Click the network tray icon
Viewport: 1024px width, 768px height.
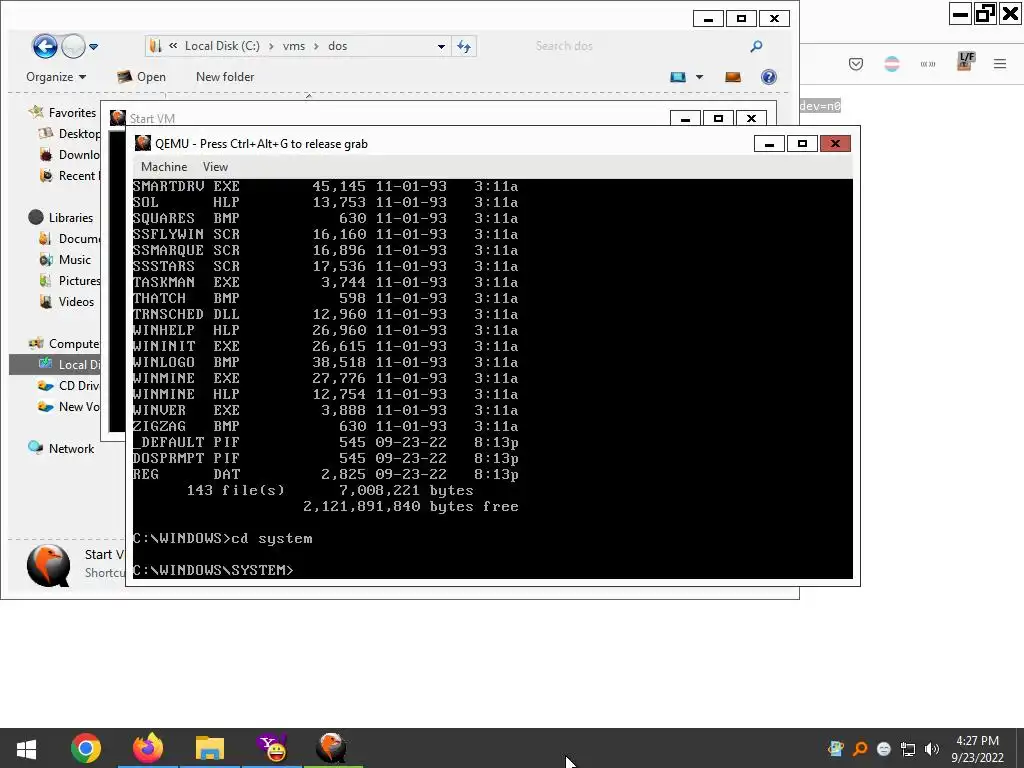coord(907,749)
